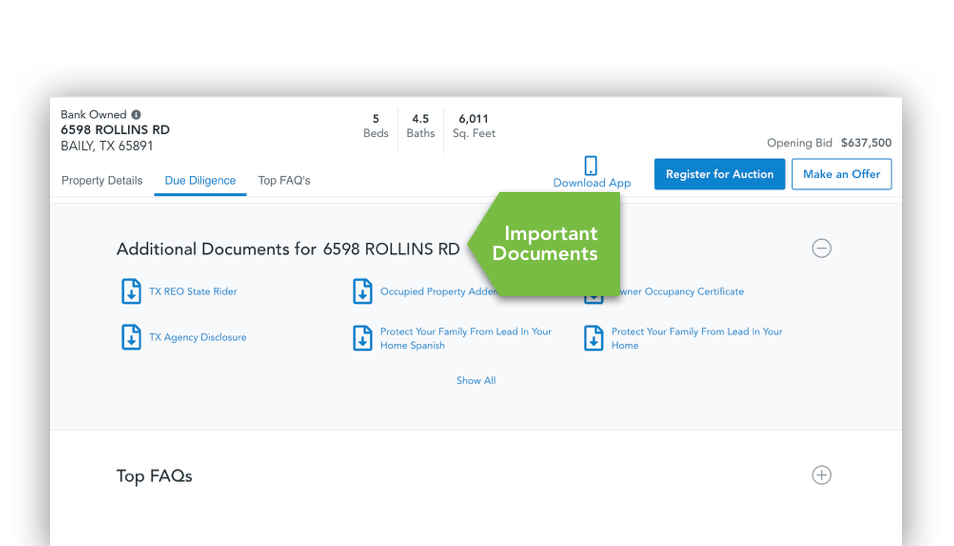Click TX Agency Disclosure download icon
Screen dimensions: 954x546
pyautogui.click(x=131, y=338)
